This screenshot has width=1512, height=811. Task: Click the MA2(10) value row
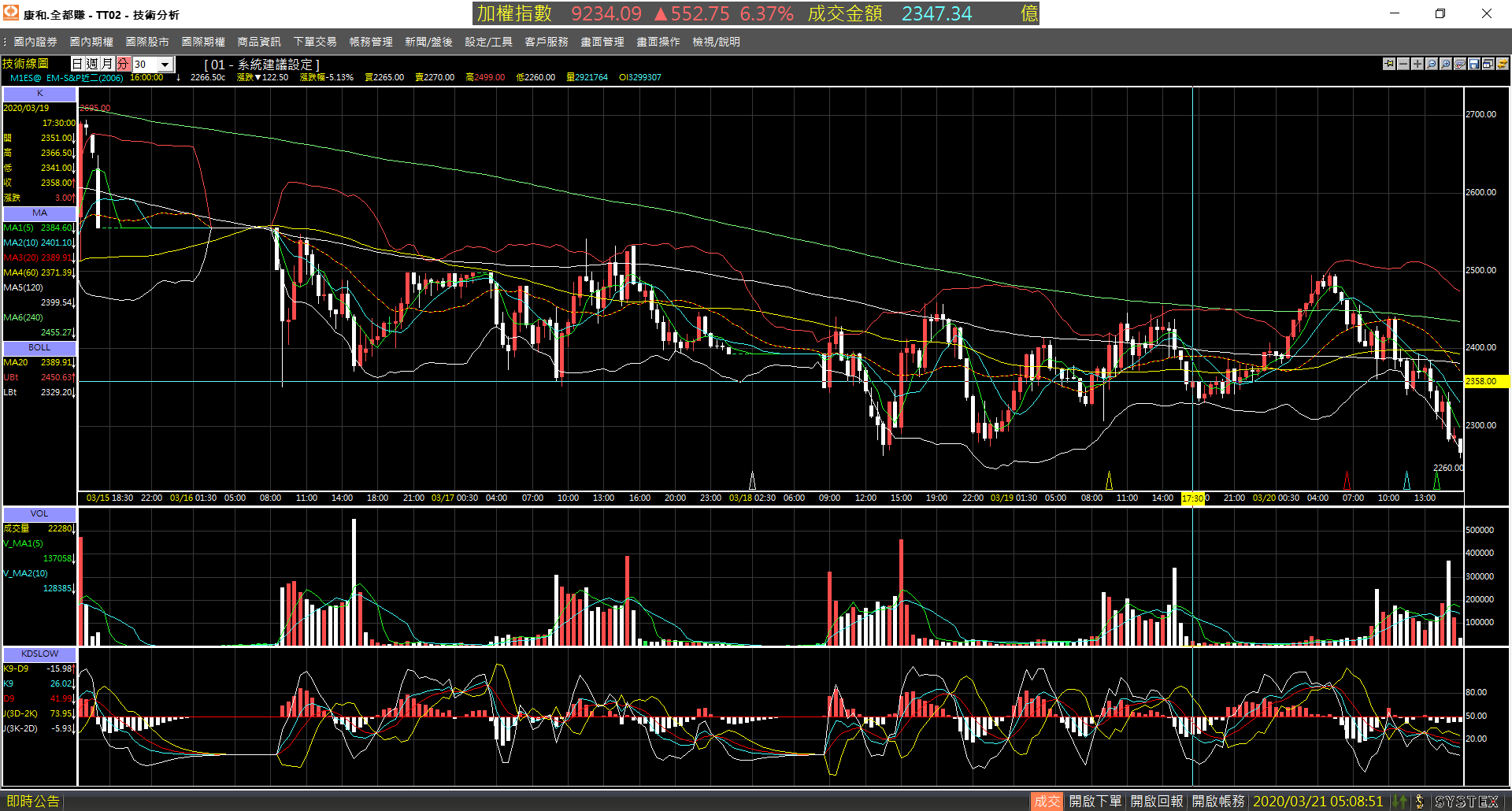(x=39, y=243)
